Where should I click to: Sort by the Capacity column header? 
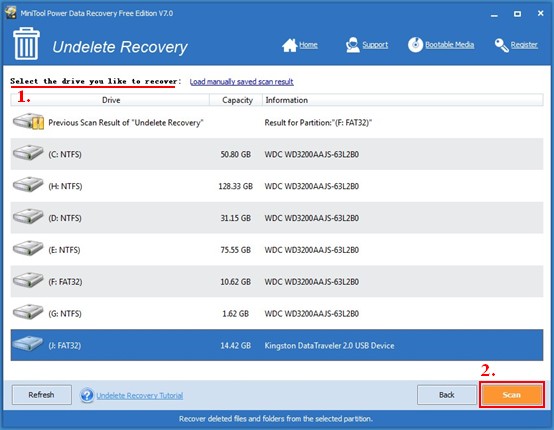point(236,100)
